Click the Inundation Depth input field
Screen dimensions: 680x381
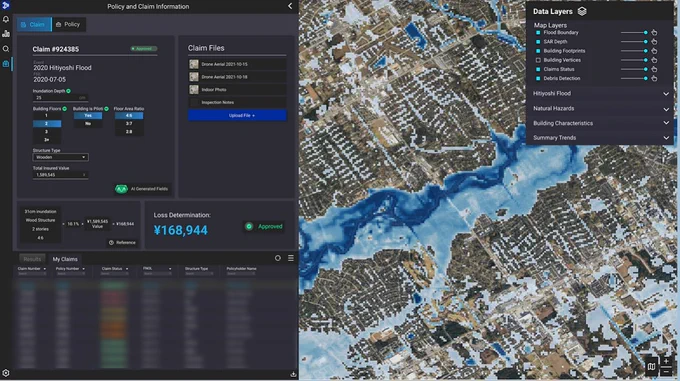click(60, 98)
